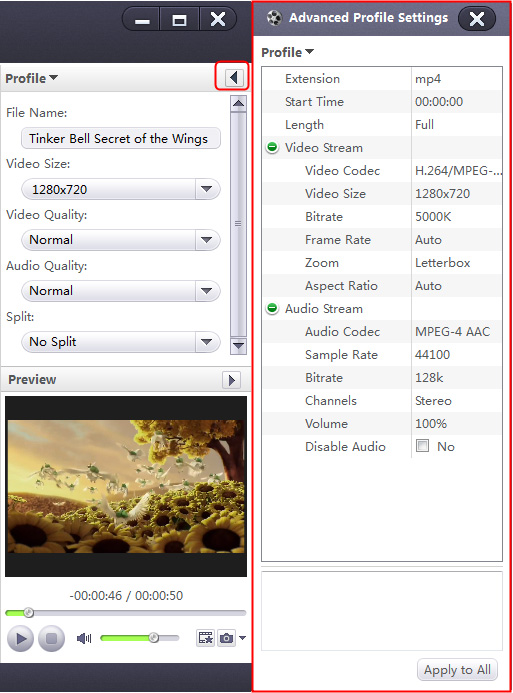The height and width of the screenshot is (693, 513).
Task: Stop the preview playback
Action: [x=51, y=639]
